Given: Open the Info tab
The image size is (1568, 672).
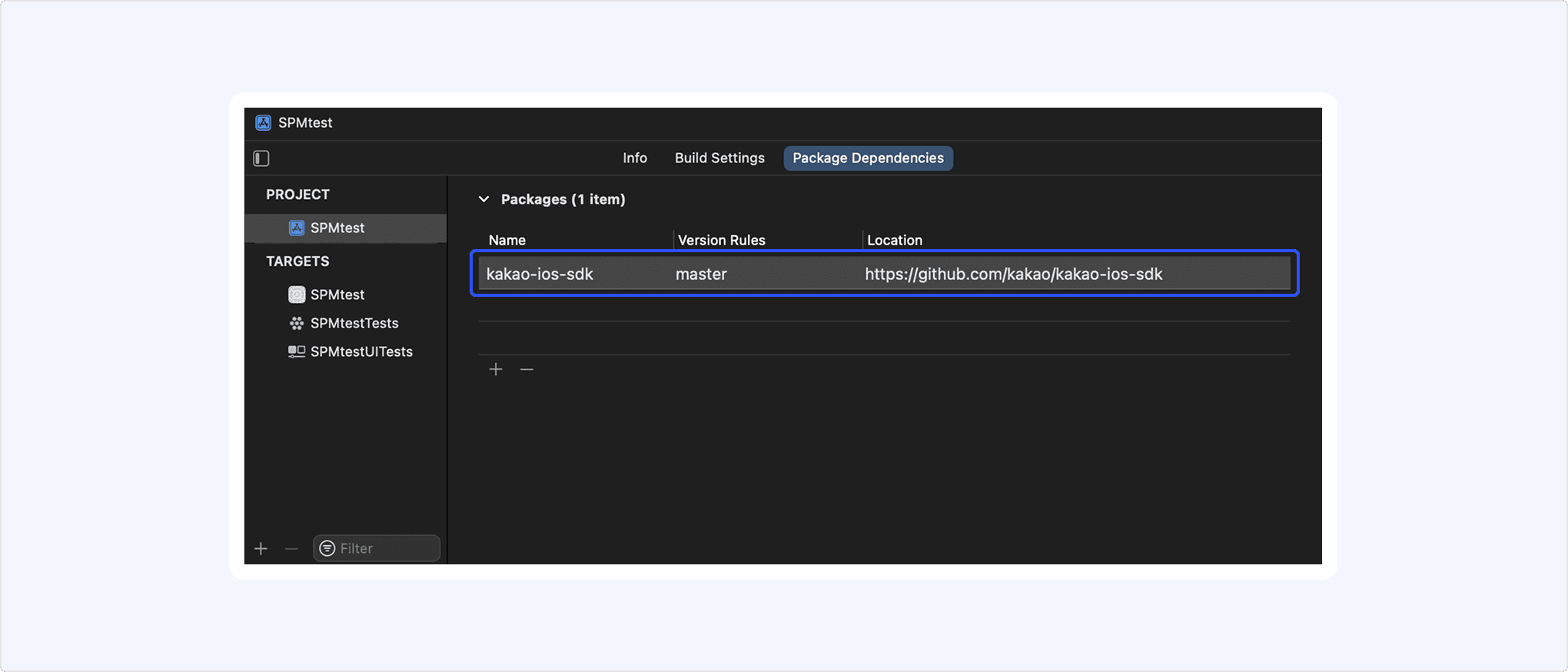Looking at the screenshot, I should pos(634,158).
